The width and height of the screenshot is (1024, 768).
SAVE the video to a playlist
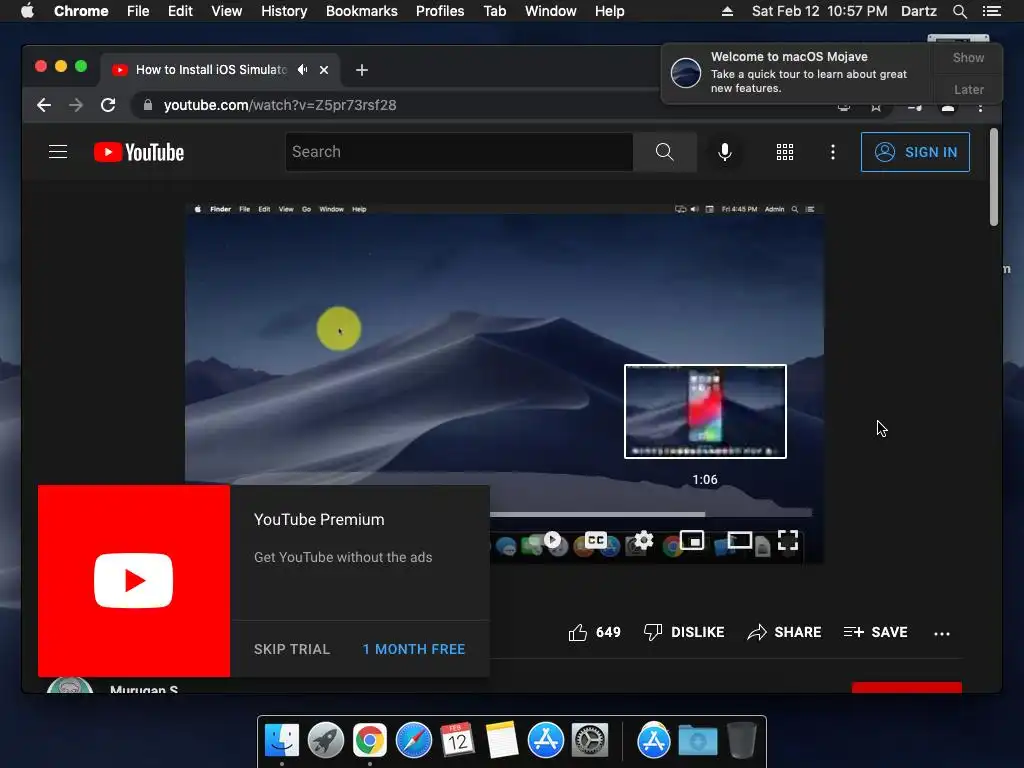[x=875, y=632]
